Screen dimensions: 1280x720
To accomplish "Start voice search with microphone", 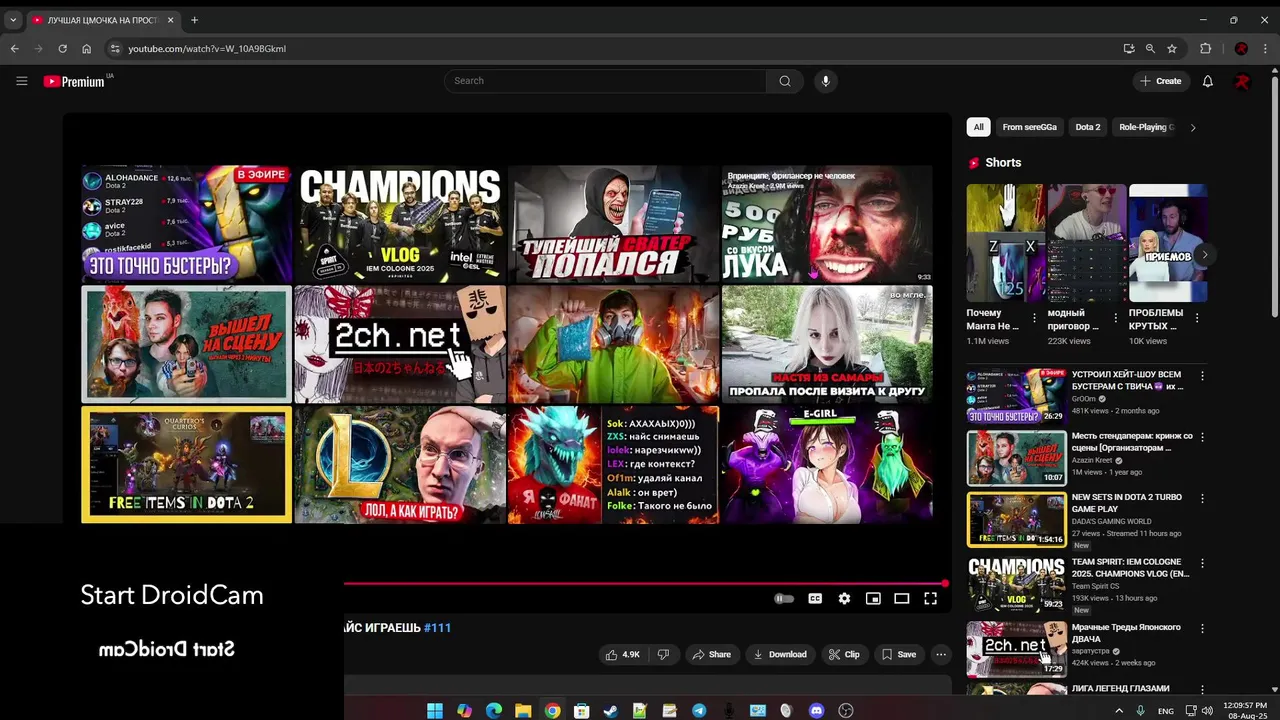I will [825, 81].
